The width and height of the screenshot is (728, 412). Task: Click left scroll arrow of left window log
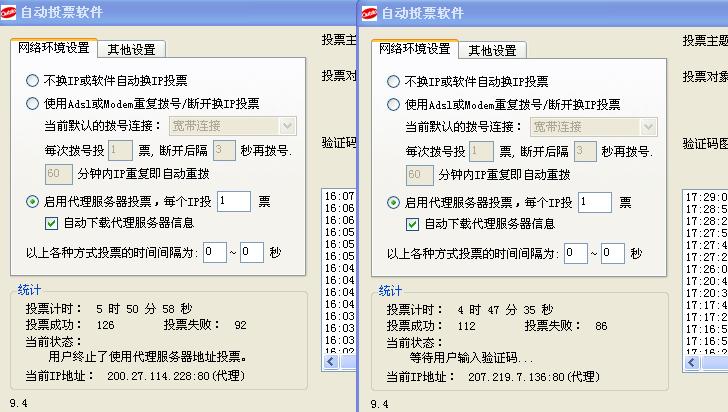331,362
